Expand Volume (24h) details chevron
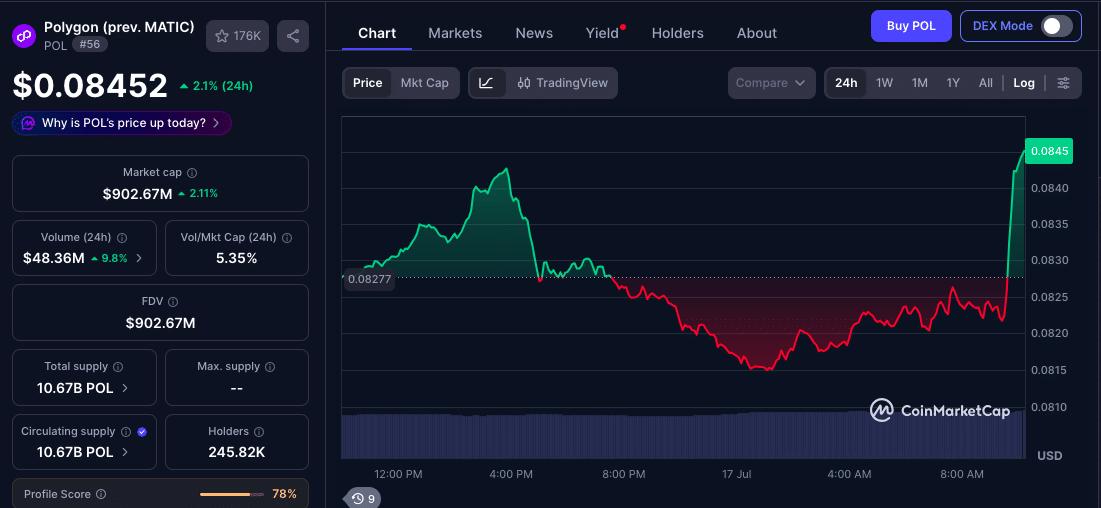 click(139, 258)
